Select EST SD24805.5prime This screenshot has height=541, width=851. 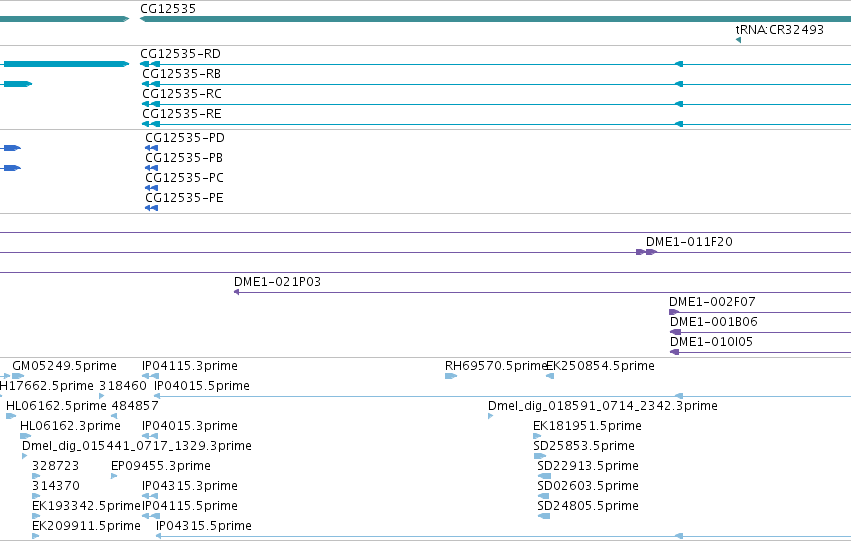588,507
